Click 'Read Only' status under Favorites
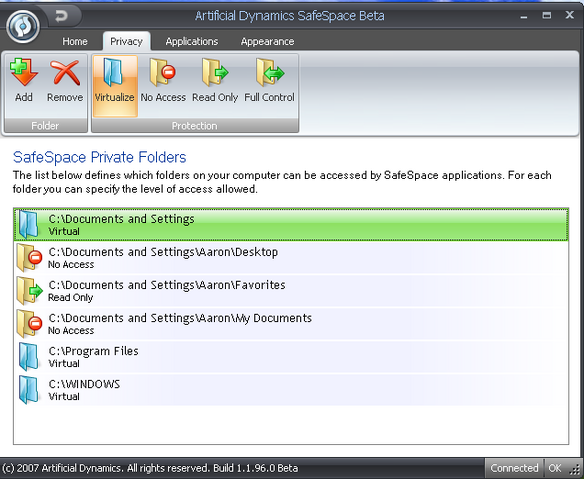This screenshot has height=479, width=584. tap(70, 298)
